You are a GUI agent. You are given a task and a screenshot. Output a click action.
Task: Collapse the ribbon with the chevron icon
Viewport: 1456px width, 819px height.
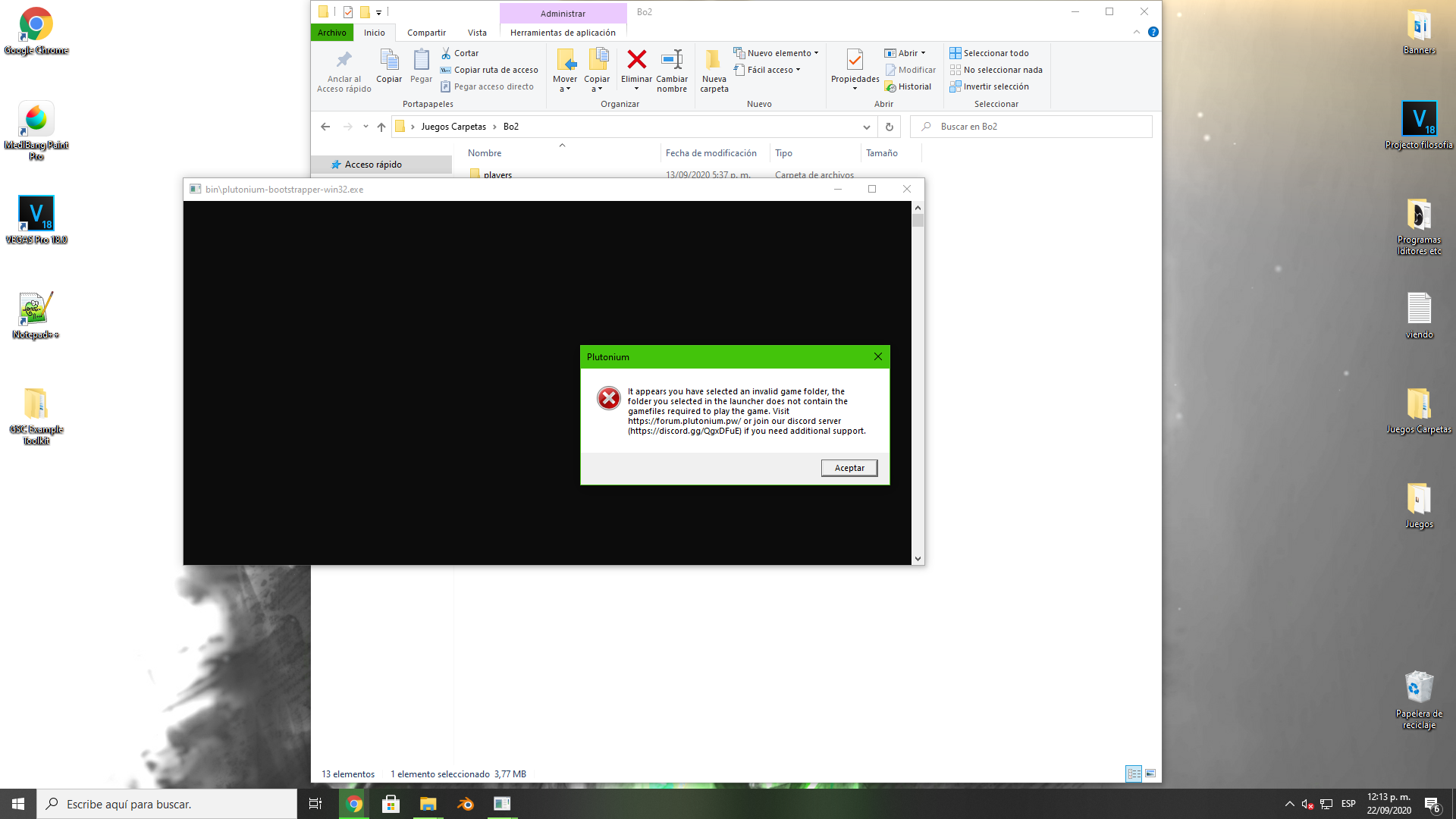click(1136, 32)
